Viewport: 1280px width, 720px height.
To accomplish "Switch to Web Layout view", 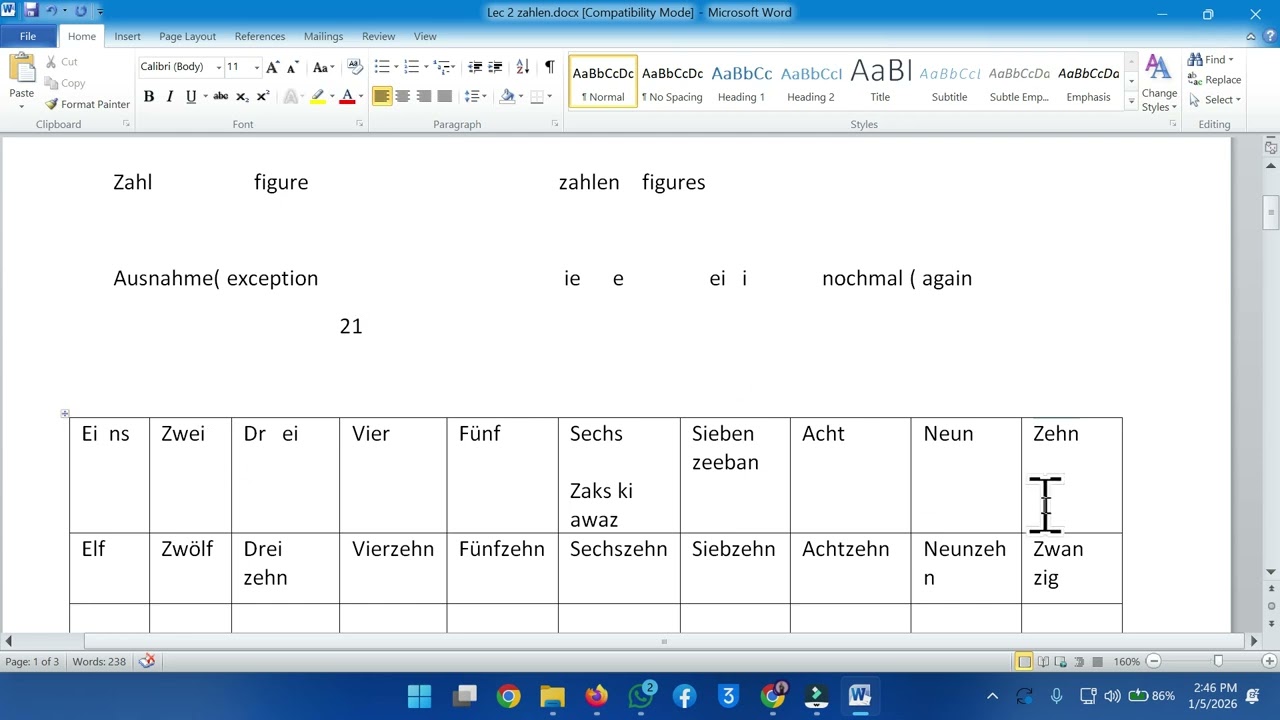I will point(1061,661).
